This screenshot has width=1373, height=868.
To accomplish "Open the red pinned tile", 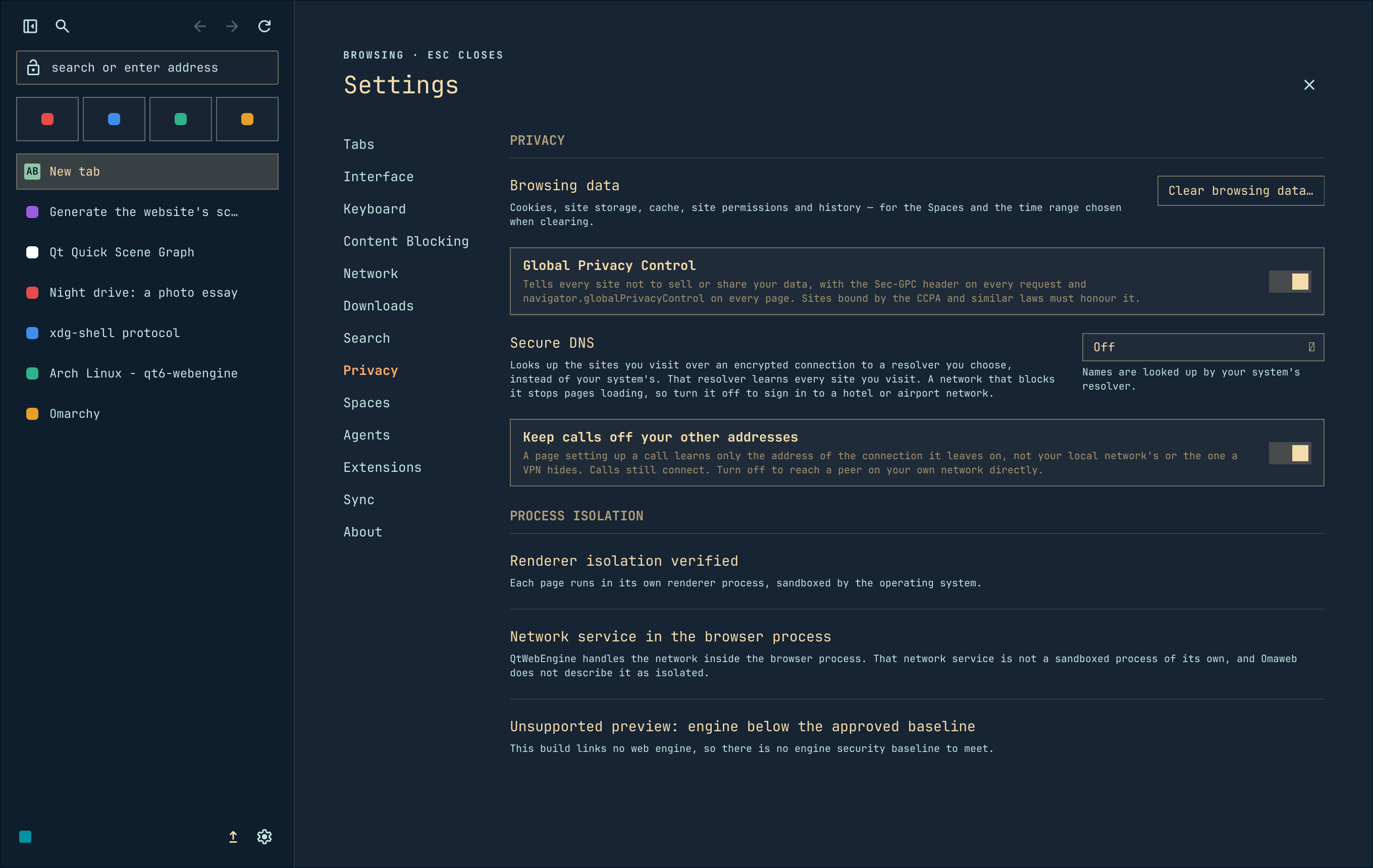I will 47,119.
